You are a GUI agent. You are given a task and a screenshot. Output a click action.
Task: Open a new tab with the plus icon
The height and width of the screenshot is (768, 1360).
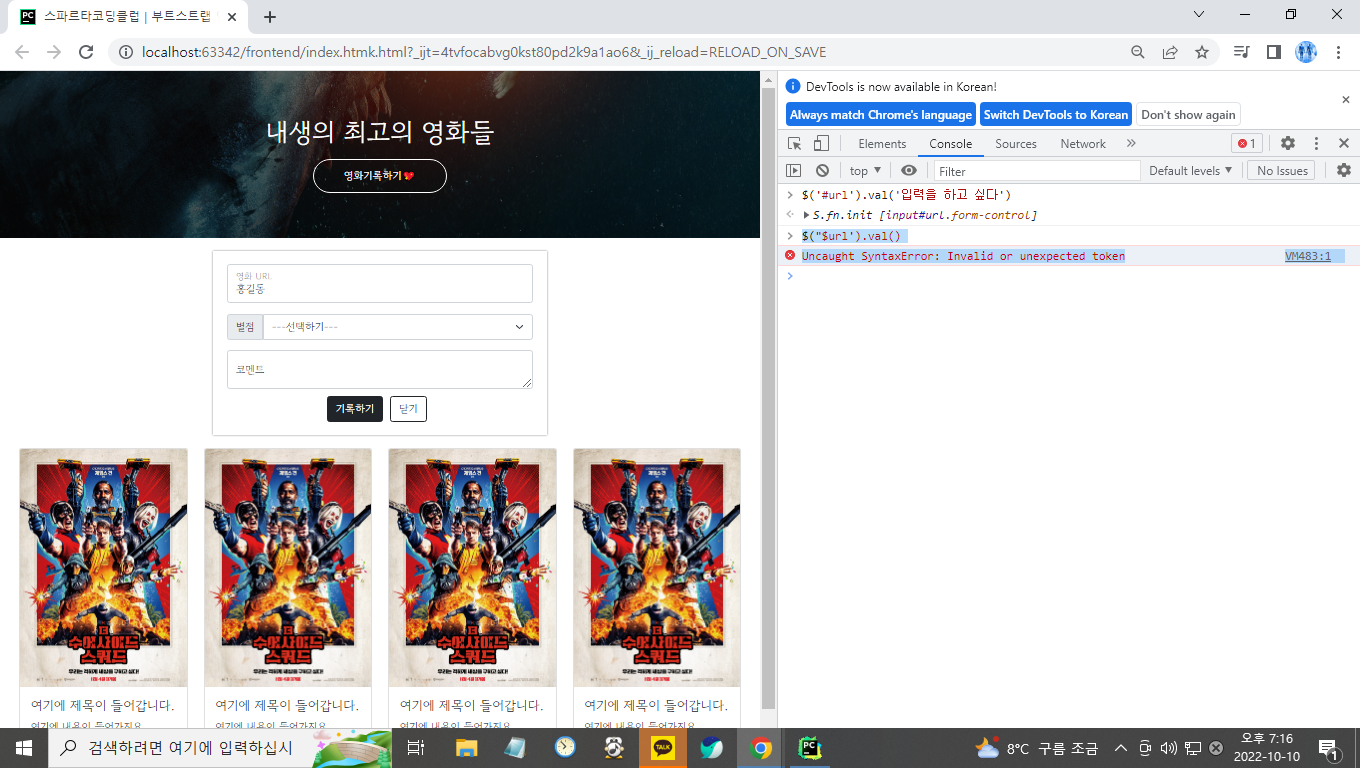click(270, 17)
